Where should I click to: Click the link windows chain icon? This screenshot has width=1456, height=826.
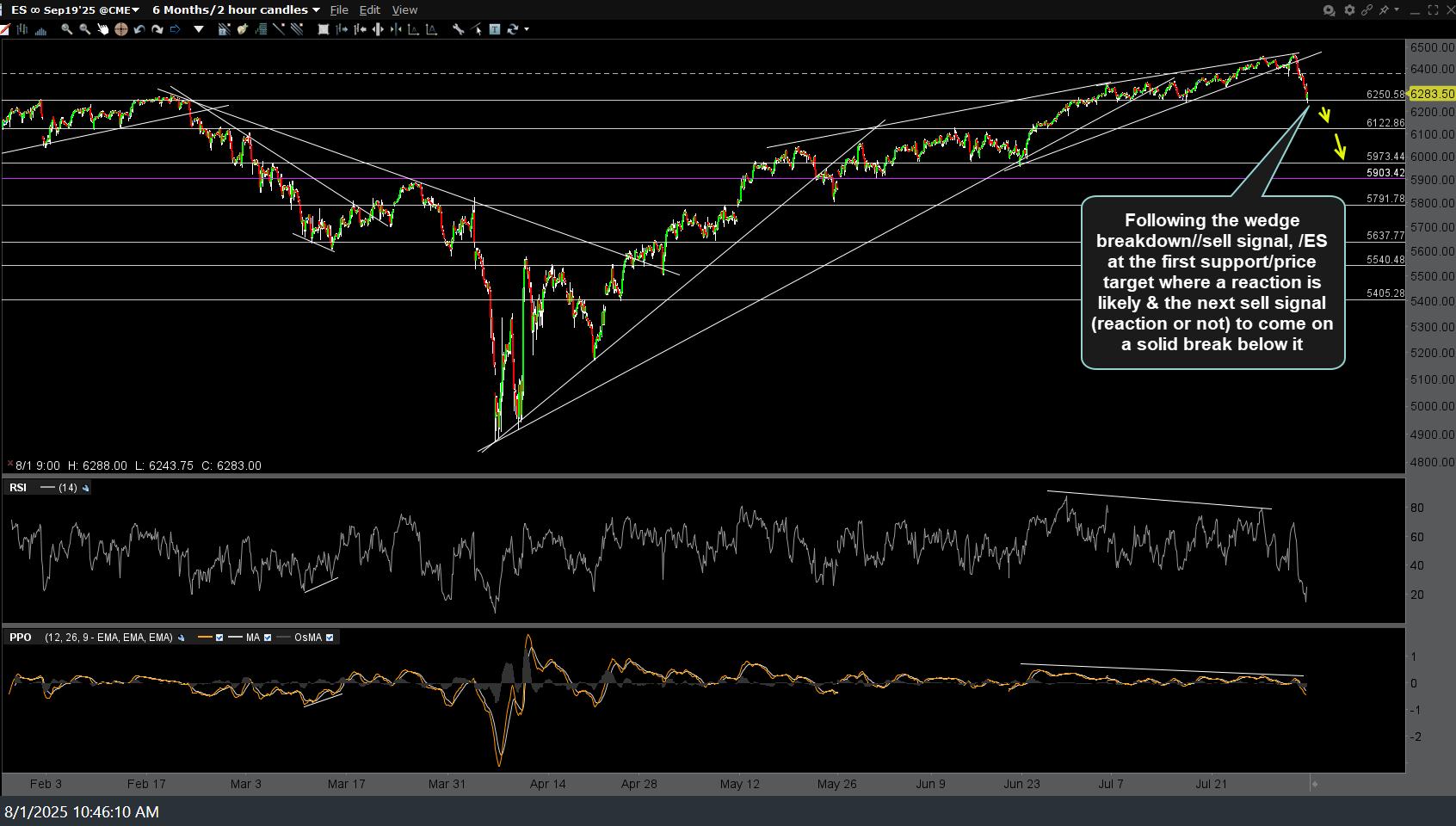coord(1366,10)
